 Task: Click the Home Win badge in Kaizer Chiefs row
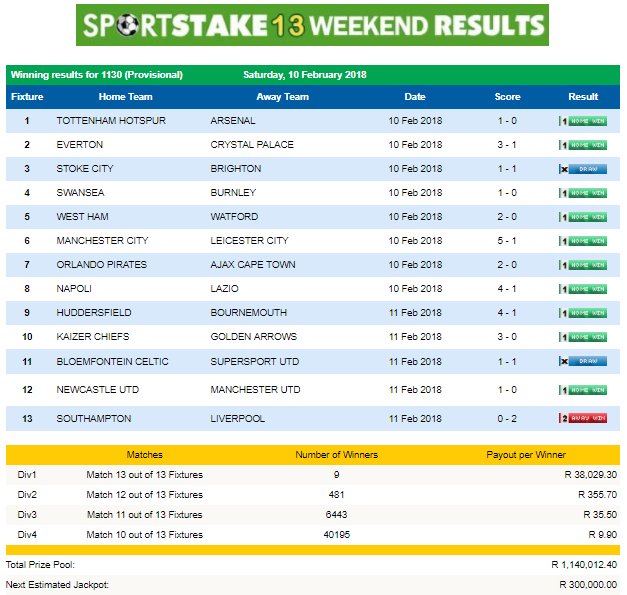pos(583,337)
